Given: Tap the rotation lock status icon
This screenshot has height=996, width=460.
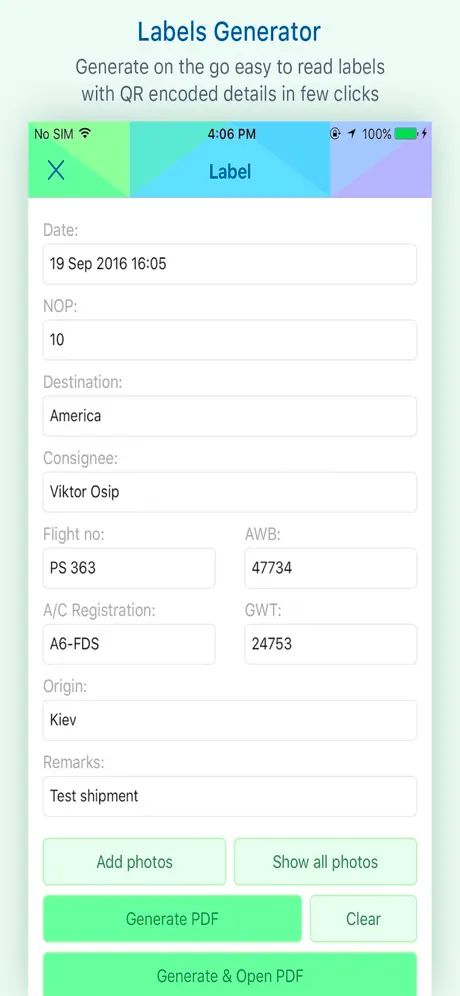Looking at the screenshot, I should point(335,134).
